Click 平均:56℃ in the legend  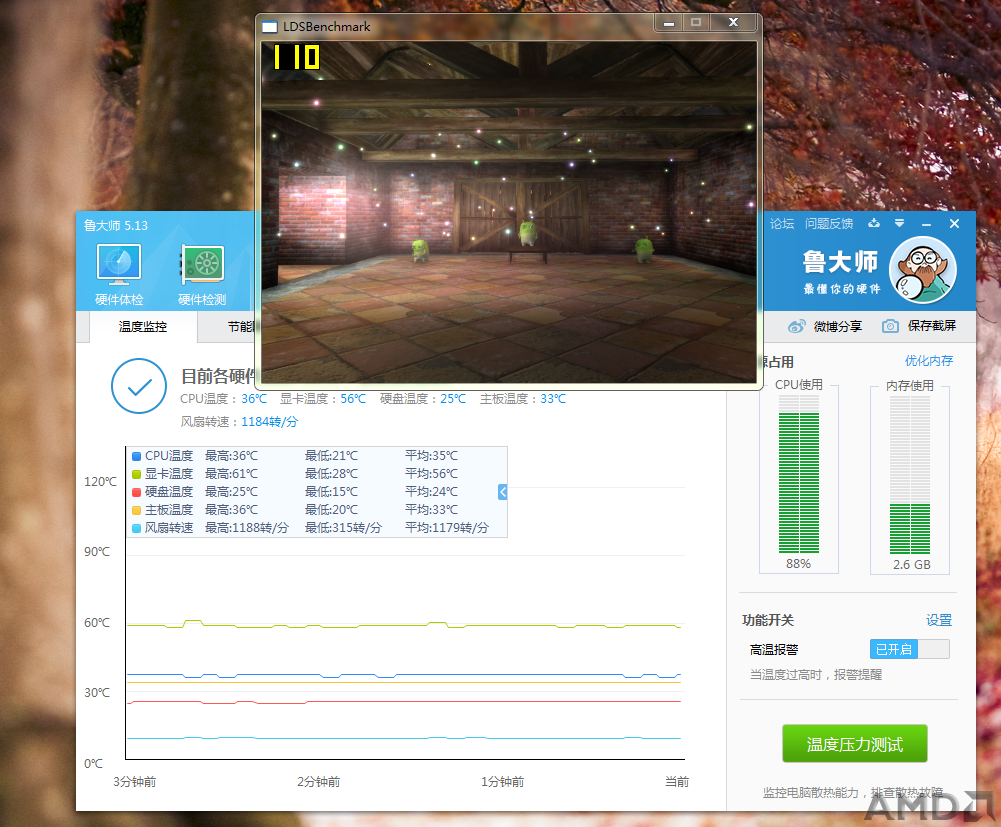(432, 474)
